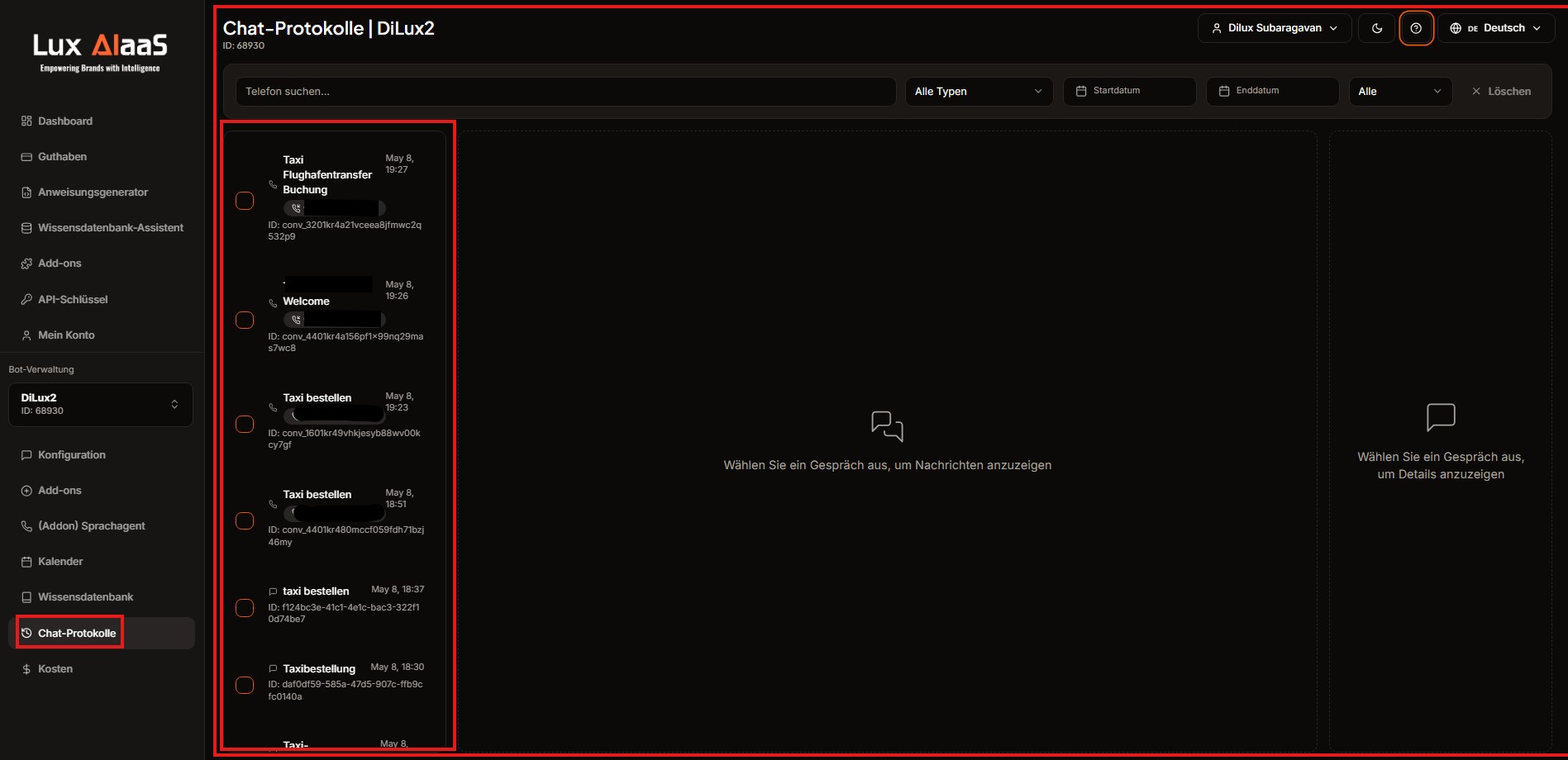Click ID f124bc3e-41c1-4e1c-bac3-322f10d74be7
This screenshot has height=760, width=1568.
pyautogui.click(x=344, y=613)
